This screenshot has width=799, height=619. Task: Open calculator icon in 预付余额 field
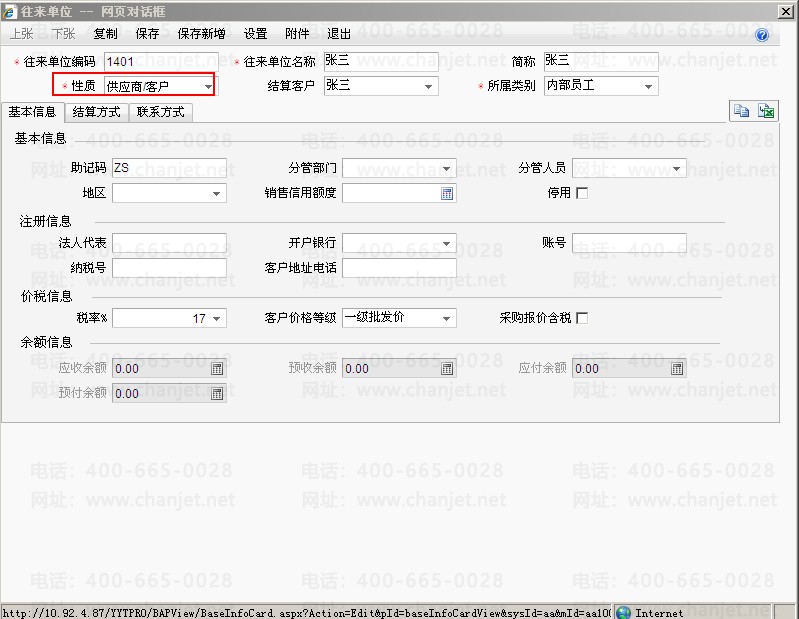[x=217, y=393]
